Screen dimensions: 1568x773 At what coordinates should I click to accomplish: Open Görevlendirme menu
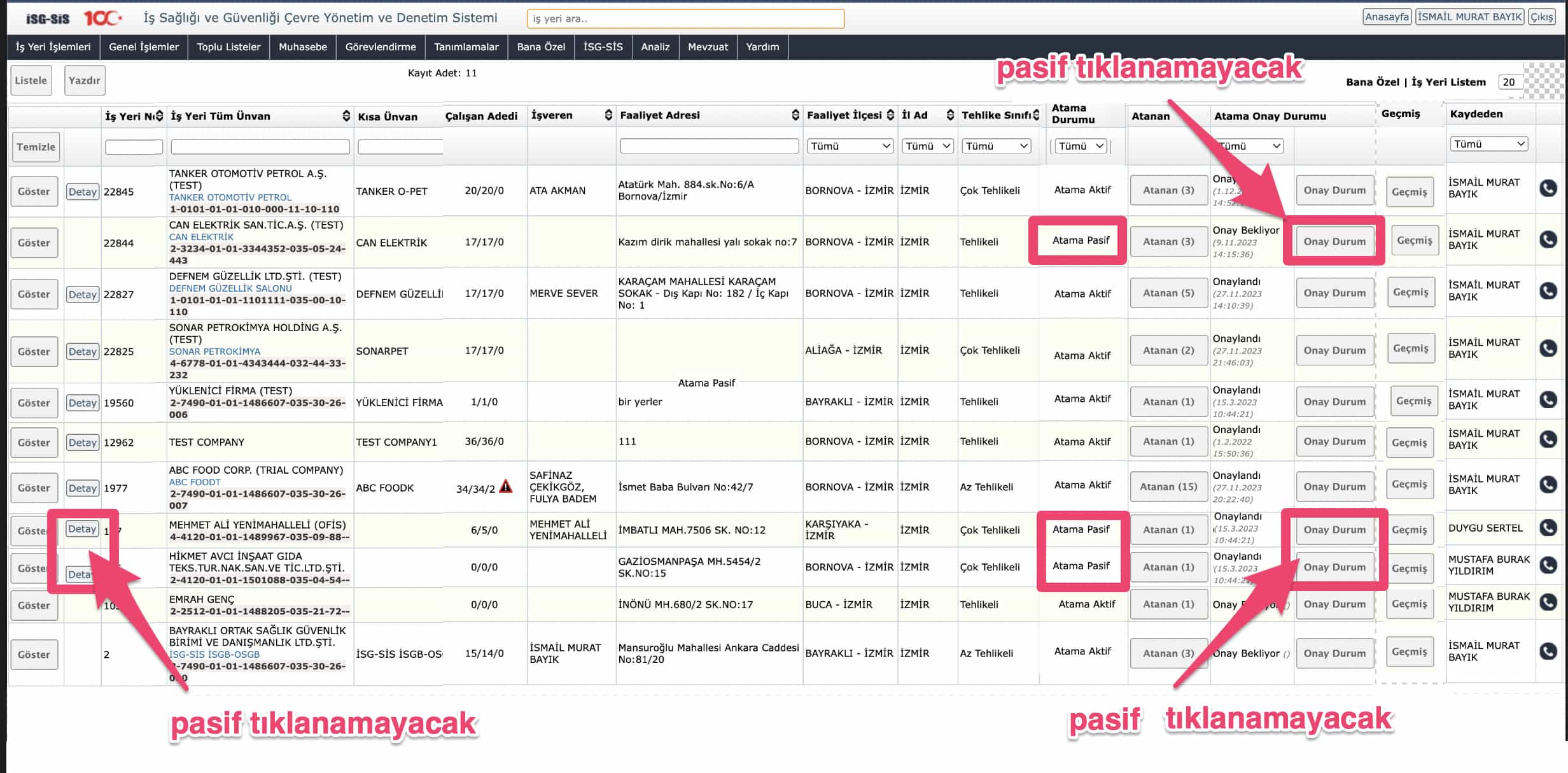pyautogui.click(x=380, y=47)
